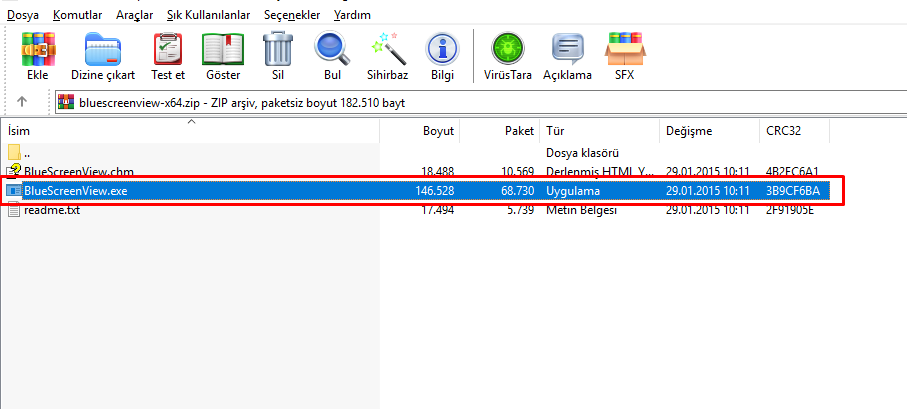Select the readme.txt file name

coord(52,210)
